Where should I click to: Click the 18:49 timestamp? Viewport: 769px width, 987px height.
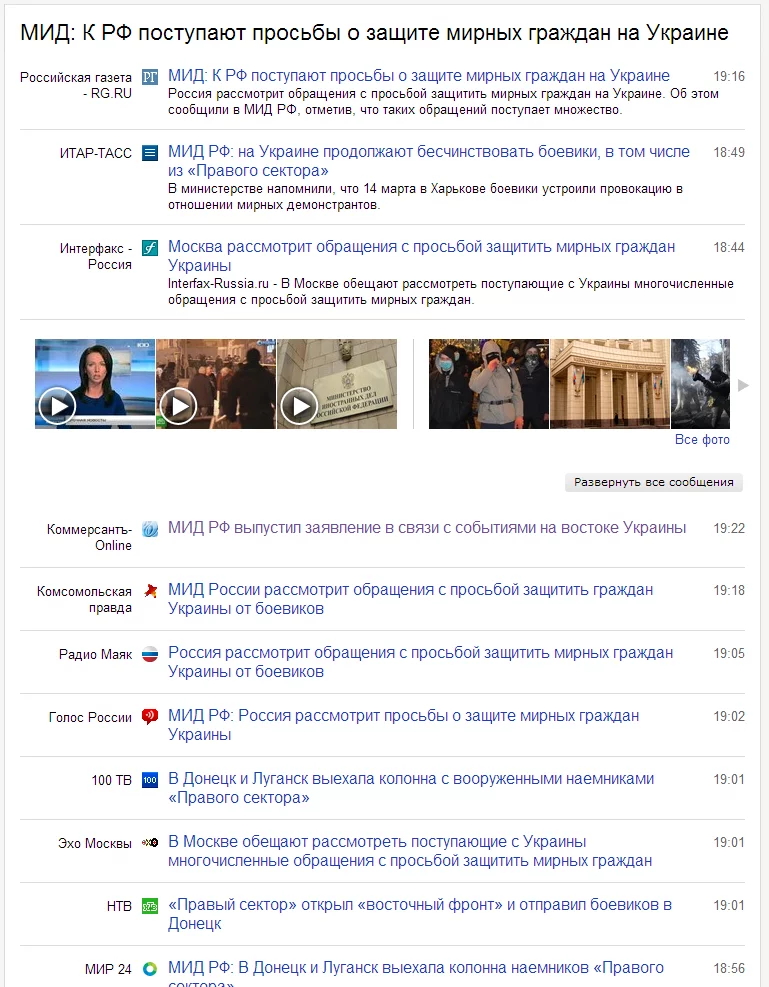pos(729,152)
